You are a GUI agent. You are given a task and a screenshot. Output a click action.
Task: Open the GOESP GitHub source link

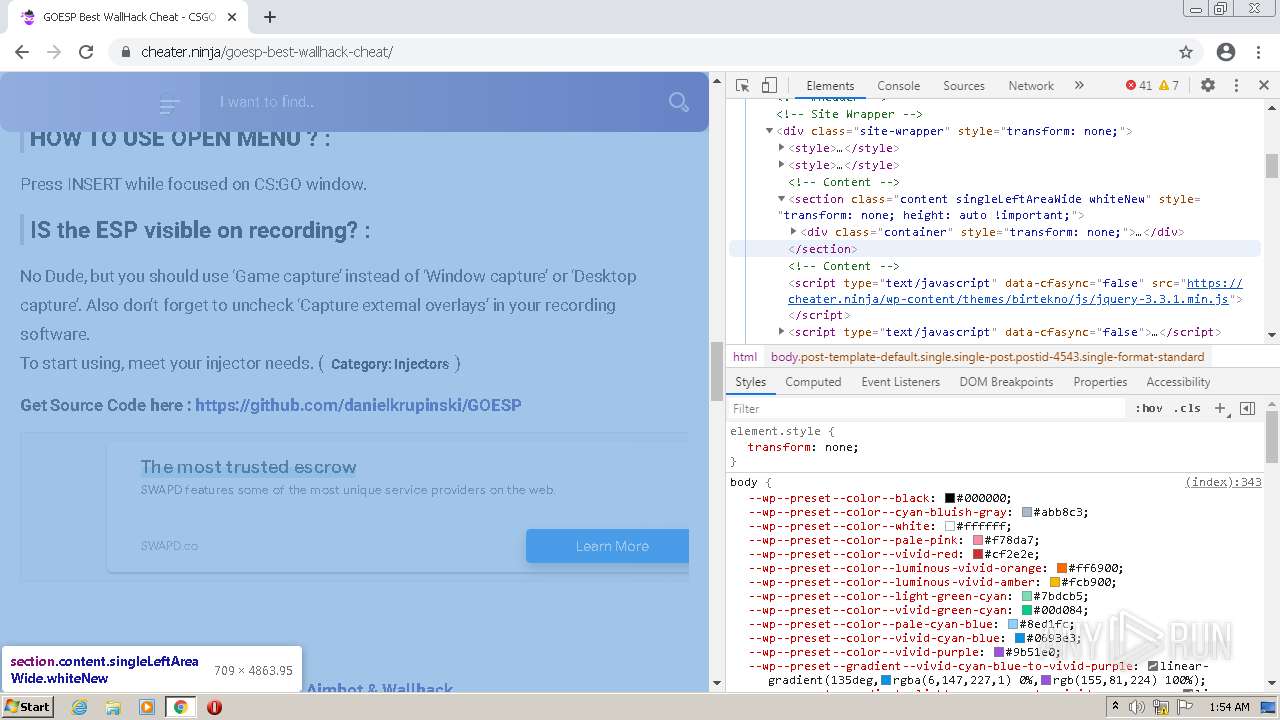358,405
